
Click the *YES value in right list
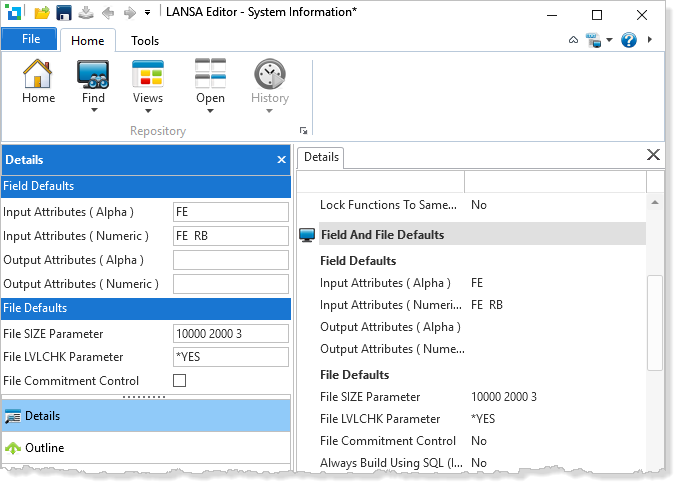483,419
